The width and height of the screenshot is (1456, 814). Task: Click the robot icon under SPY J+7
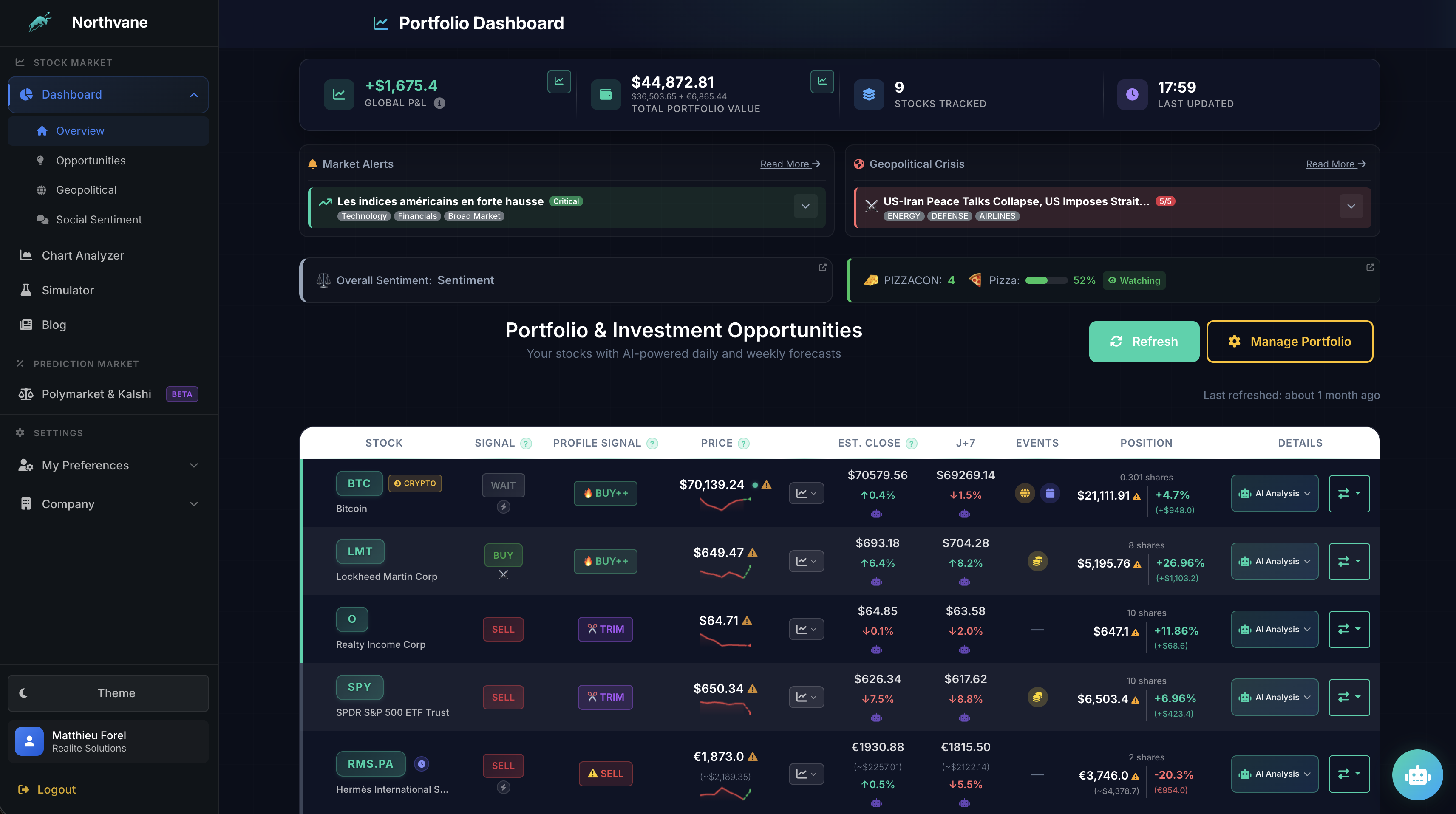coord(964,718)
